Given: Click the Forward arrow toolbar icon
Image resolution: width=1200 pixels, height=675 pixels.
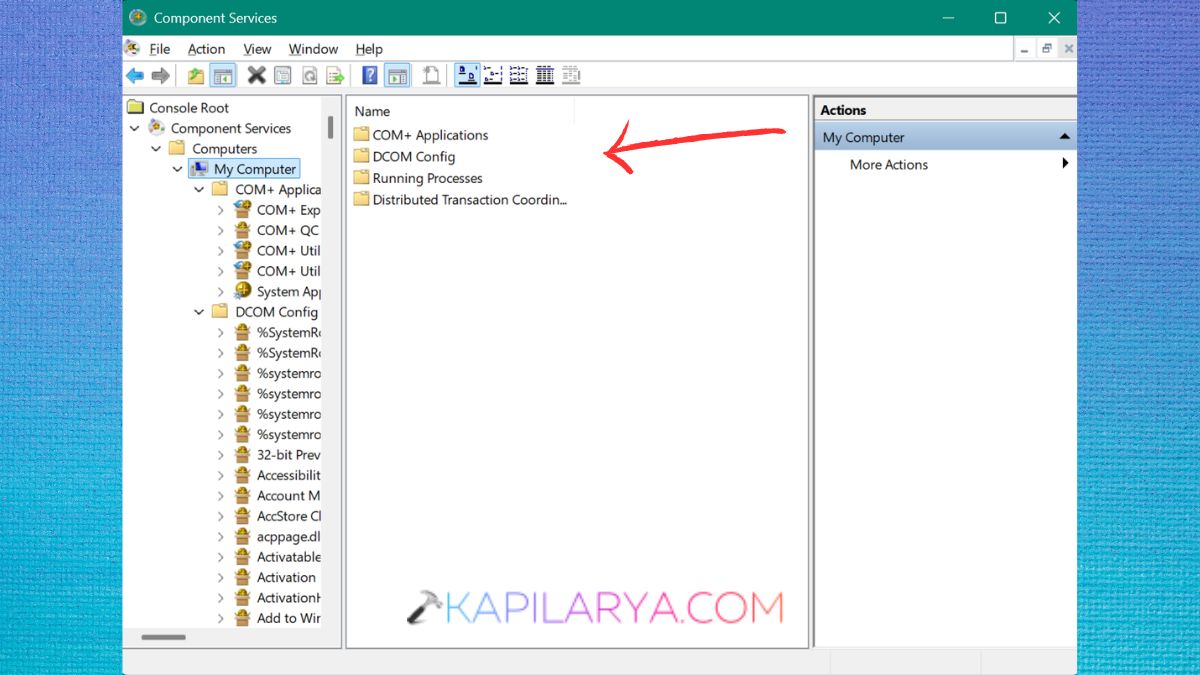Looking at the screenshot, I should pyautogui.click(x=160, y=76).
